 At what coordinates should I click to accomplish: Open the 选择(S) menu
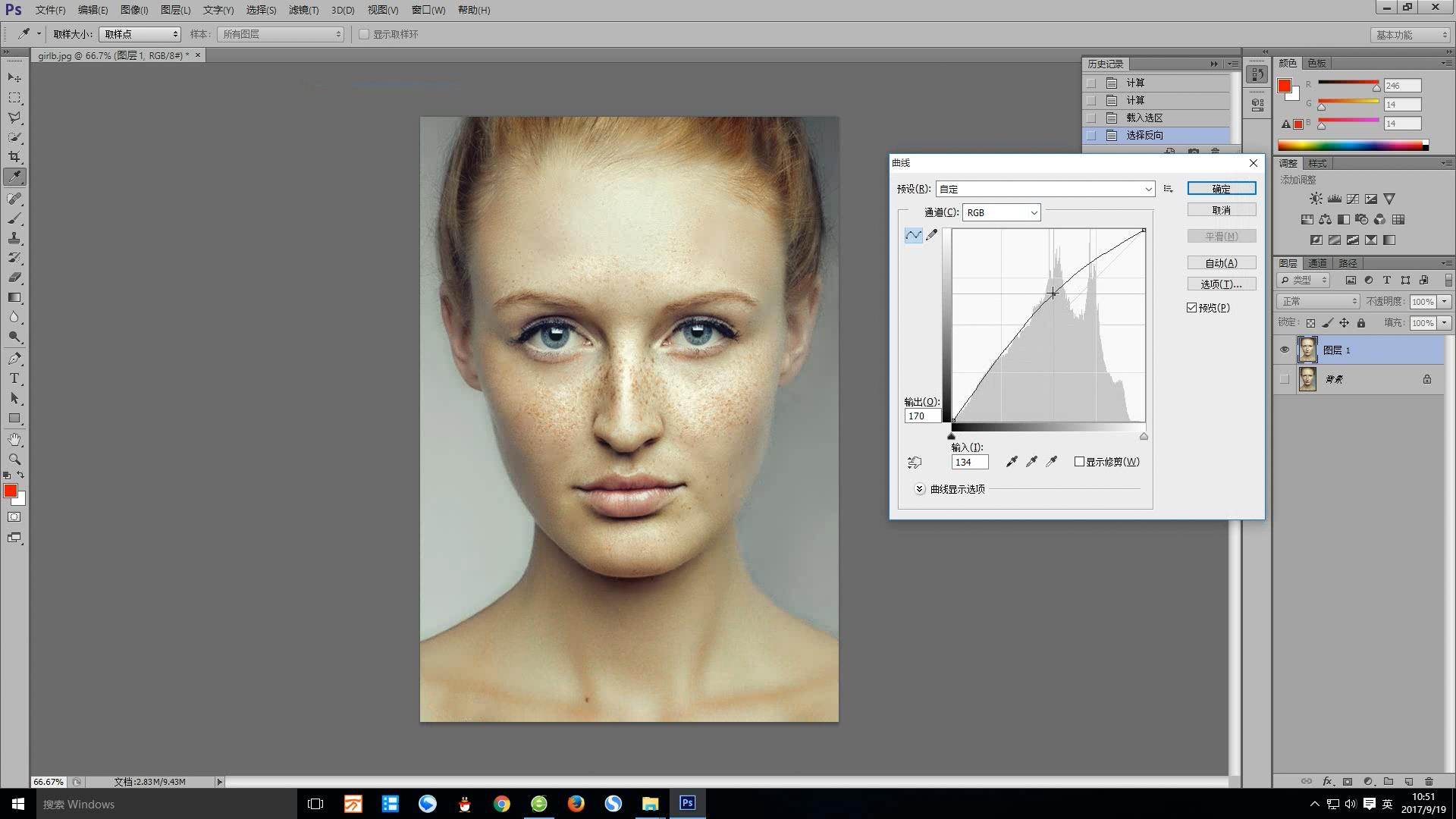tap(261, 10)
